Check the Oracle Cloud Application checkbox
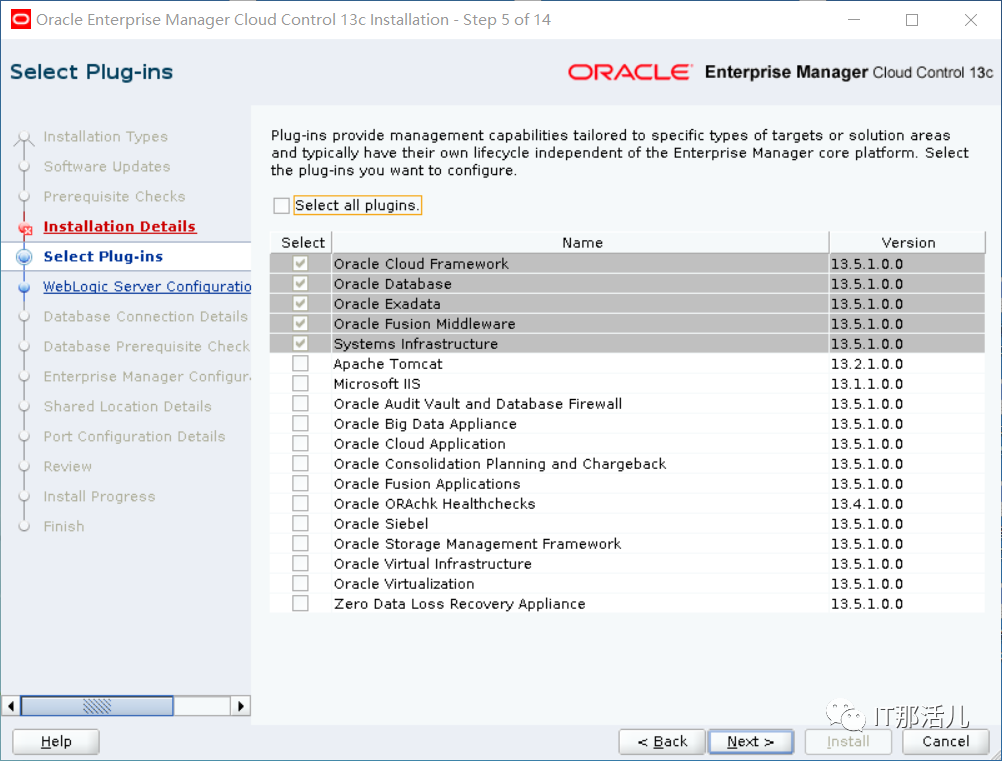Viewport: 1002px width, 761px height. point(300,443)
